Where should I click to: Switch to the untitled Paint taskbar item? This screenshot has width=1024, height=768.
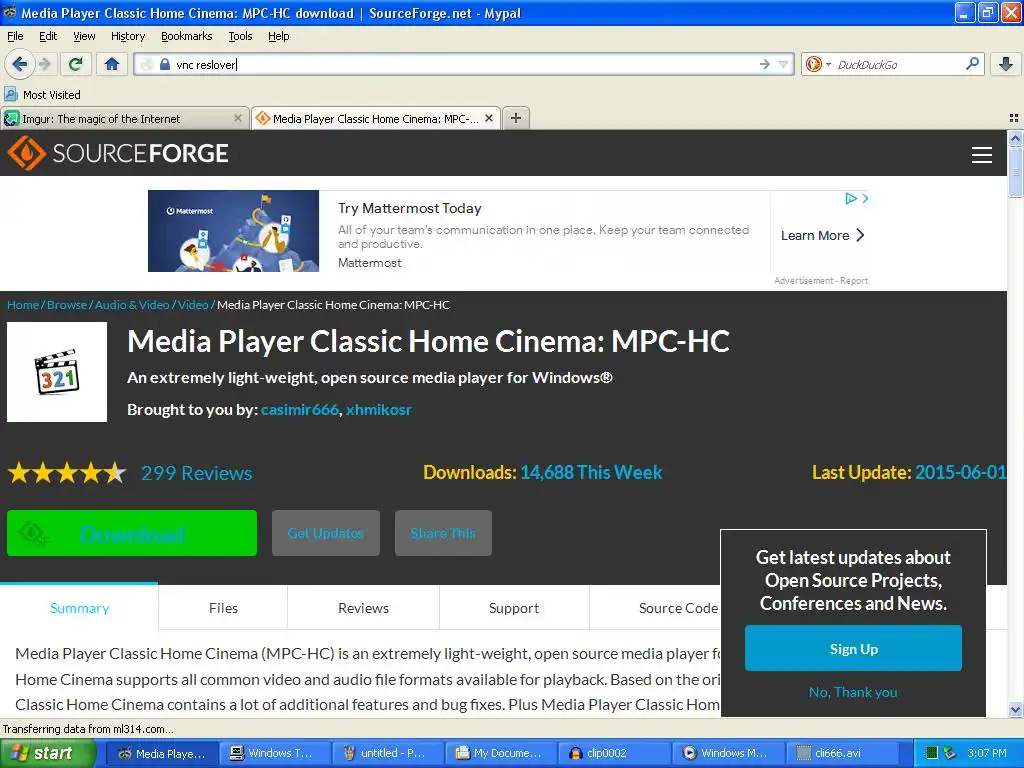(388, 753)
